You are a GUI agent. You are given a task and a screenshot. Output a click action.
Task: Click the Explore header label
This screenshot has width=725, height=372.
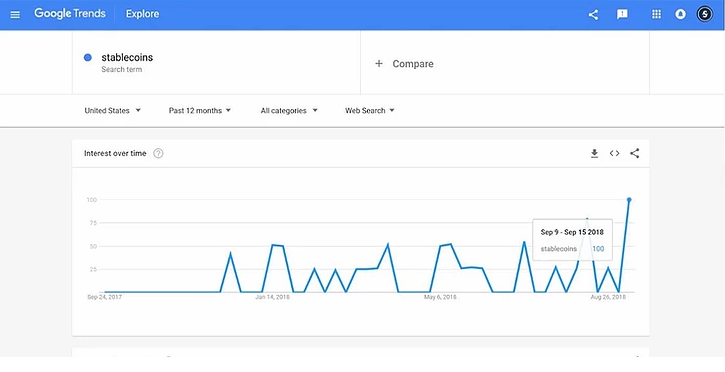142,14
